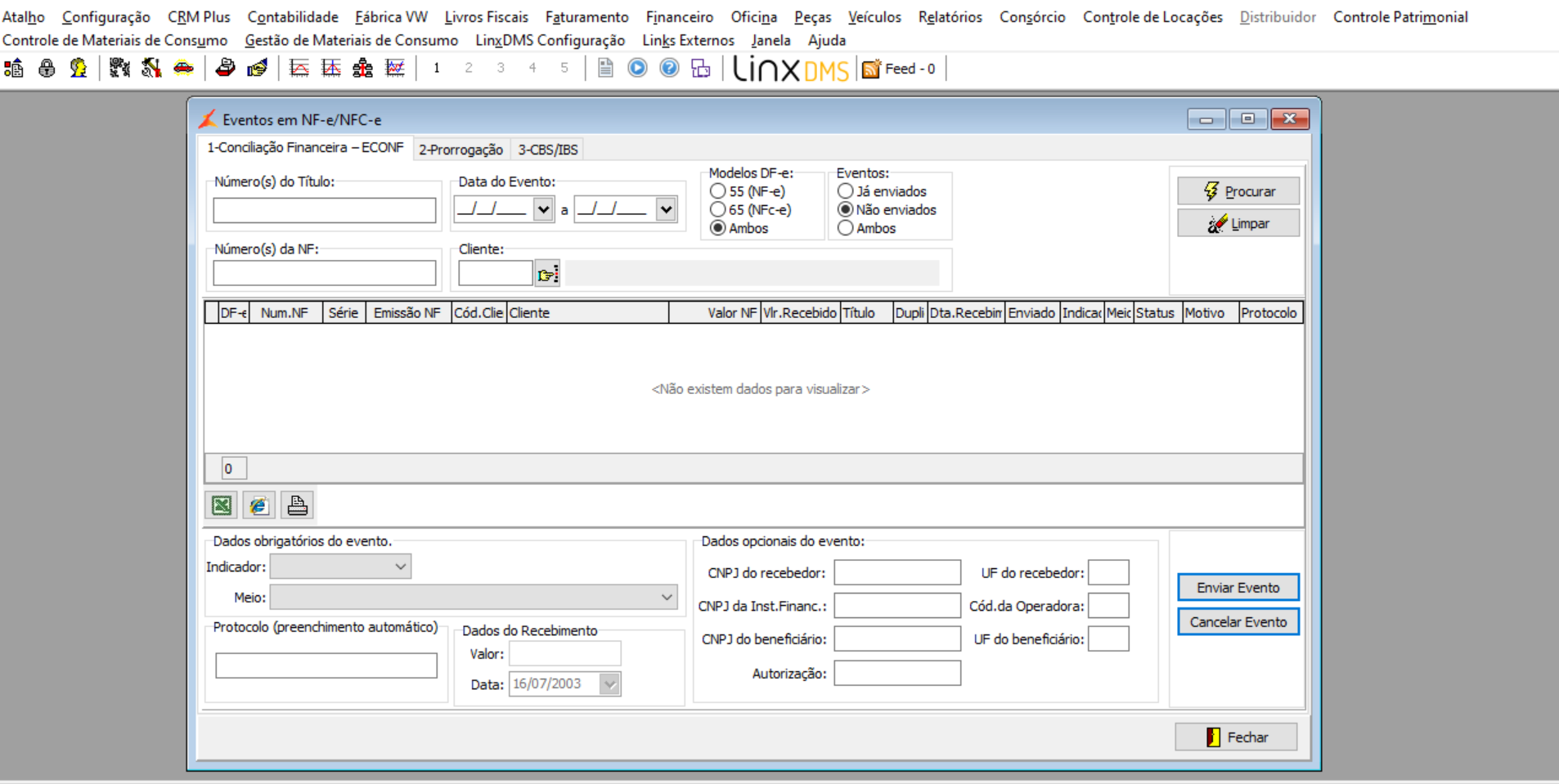The width and height of the screenshot is (1559, 784).
Task: Print the grid results
Action: point(297,505)
